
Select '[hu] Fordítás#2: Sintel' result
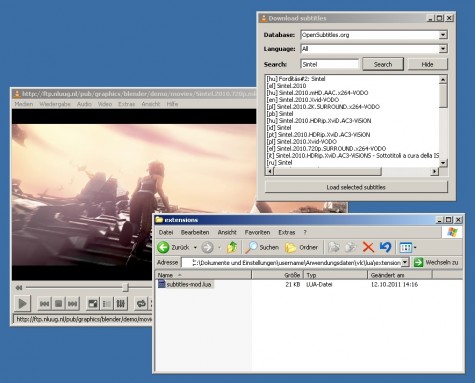(x=296, y=79)
